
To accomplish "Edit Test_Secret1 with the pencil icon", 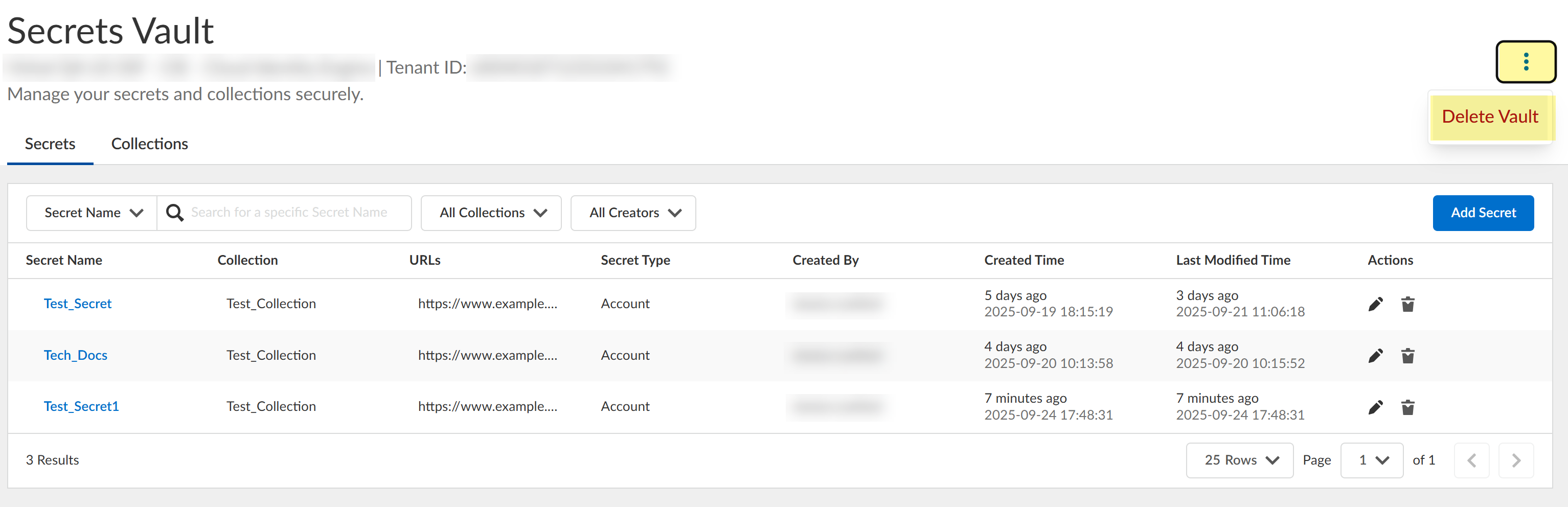I will [1375, 407].
